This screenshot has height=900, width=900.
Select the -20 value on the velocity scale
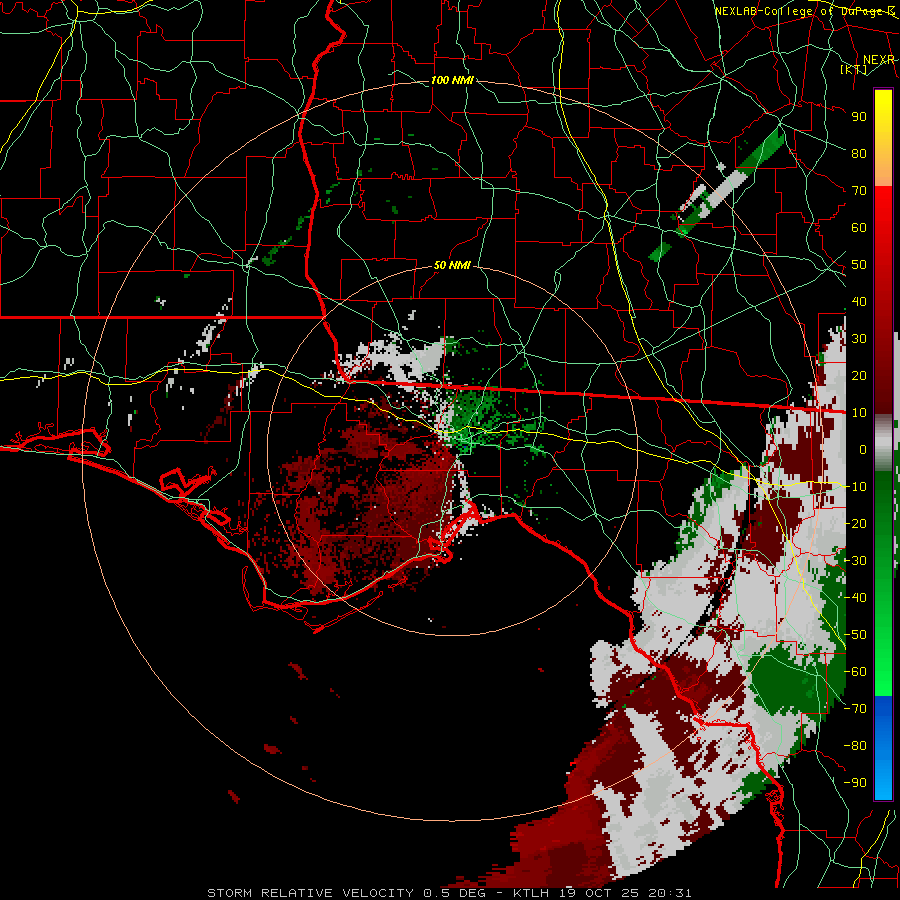click(855, 523)
